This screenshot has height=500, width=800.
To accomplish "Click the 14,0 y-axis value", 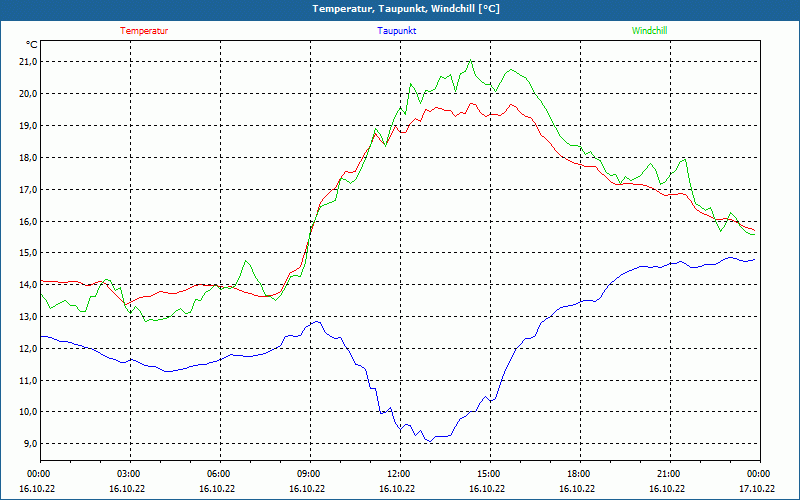I will coord(28,285).
